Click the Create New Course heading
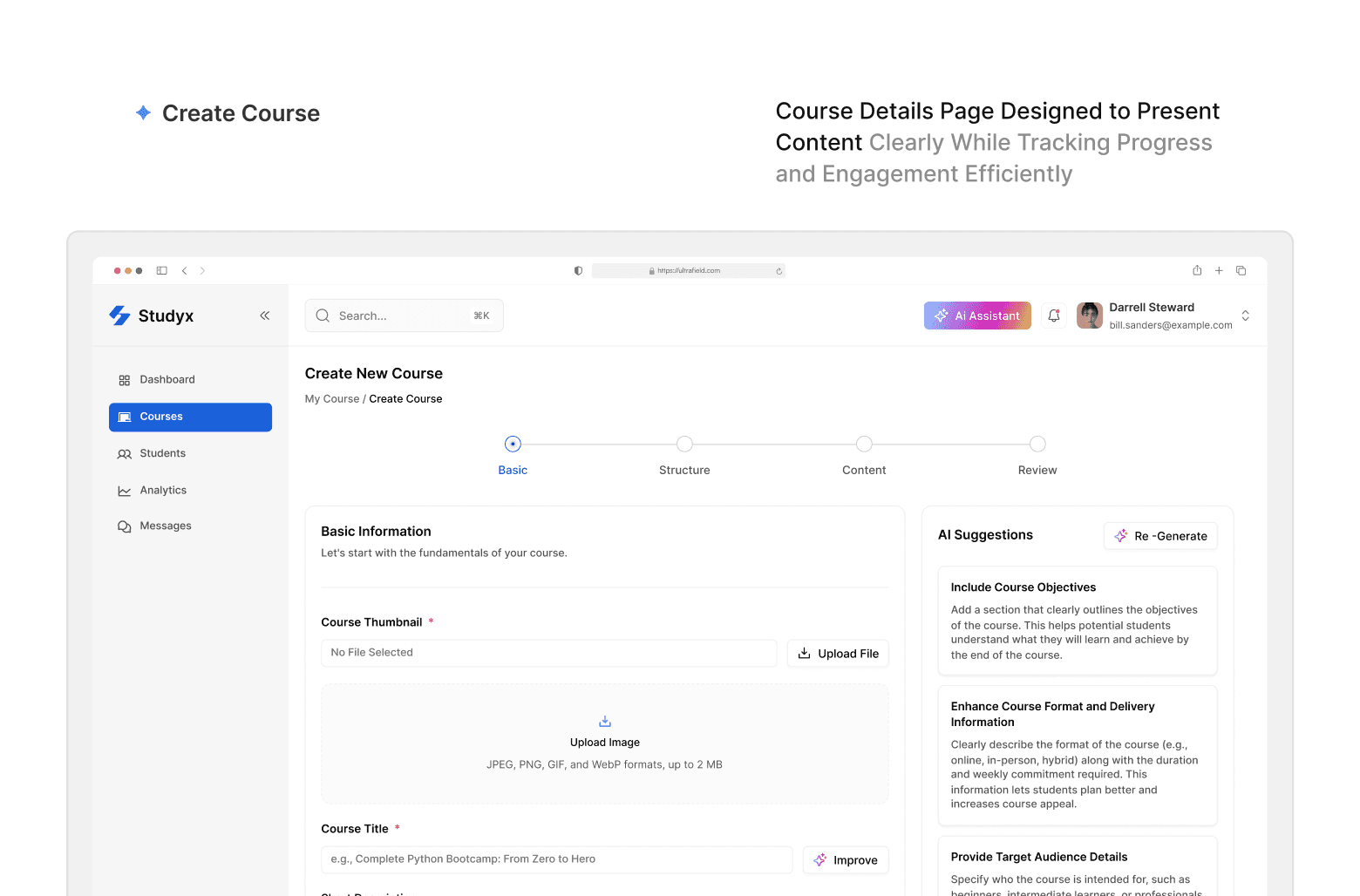The image size is (1360, 896). pos(374,374)
